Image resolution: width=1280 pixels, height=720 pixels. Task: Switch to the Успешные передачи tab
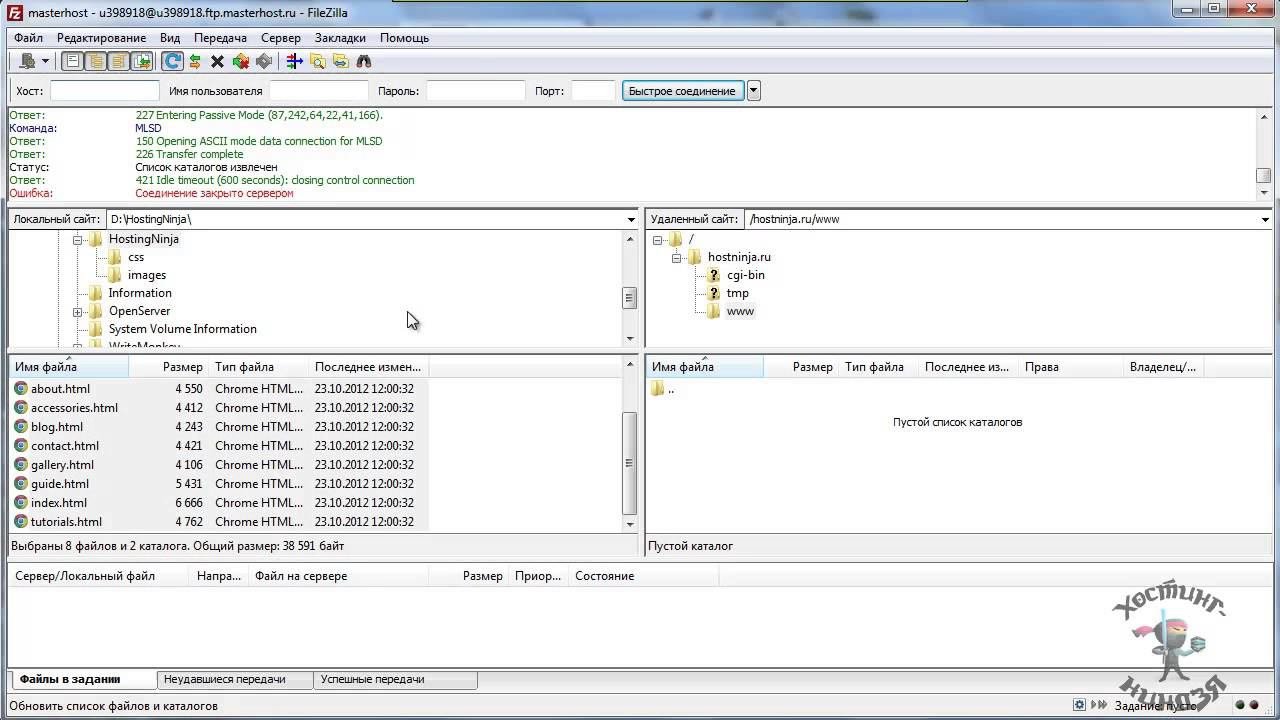[372, 680]
